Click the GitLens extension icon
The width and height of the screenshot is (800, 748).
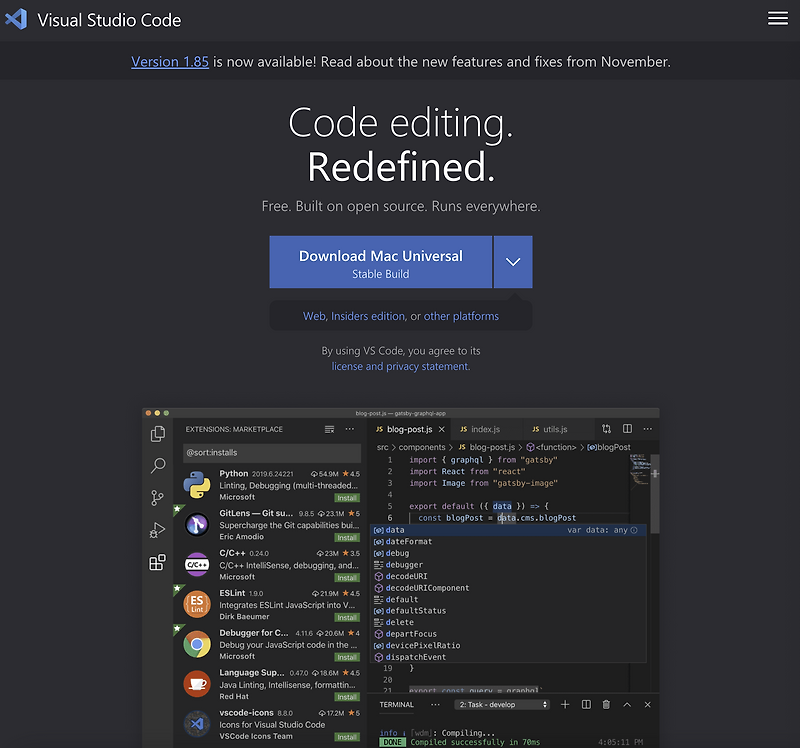click(x=197, y=525)
